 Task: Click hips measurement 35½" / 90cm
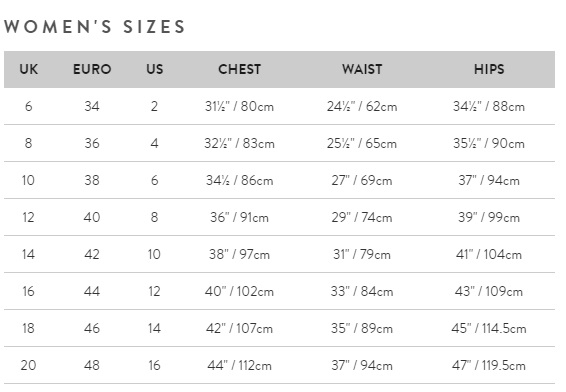(489, 143)
